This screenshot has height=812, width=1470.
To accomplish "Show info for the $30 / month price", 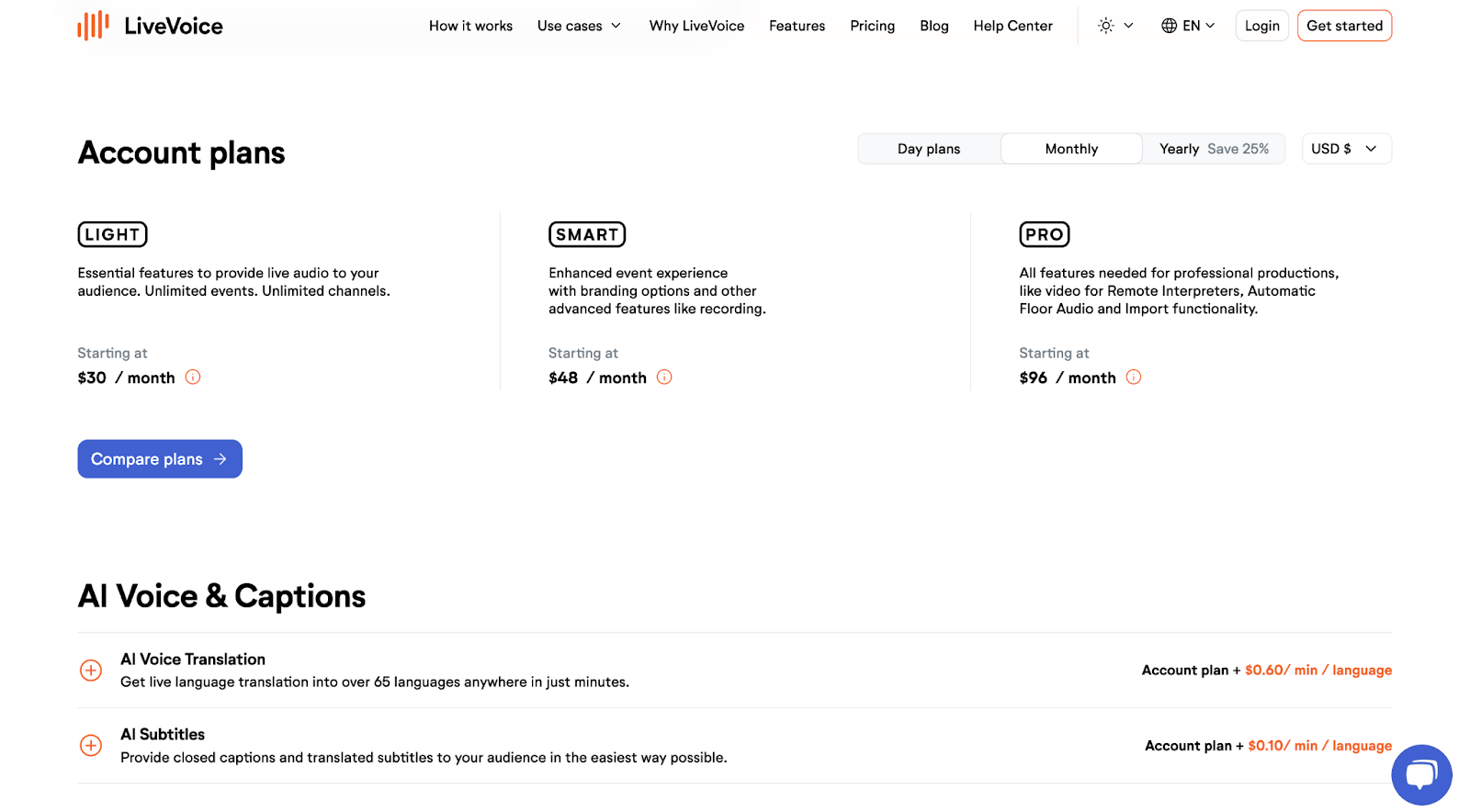I will pos(193,377).
